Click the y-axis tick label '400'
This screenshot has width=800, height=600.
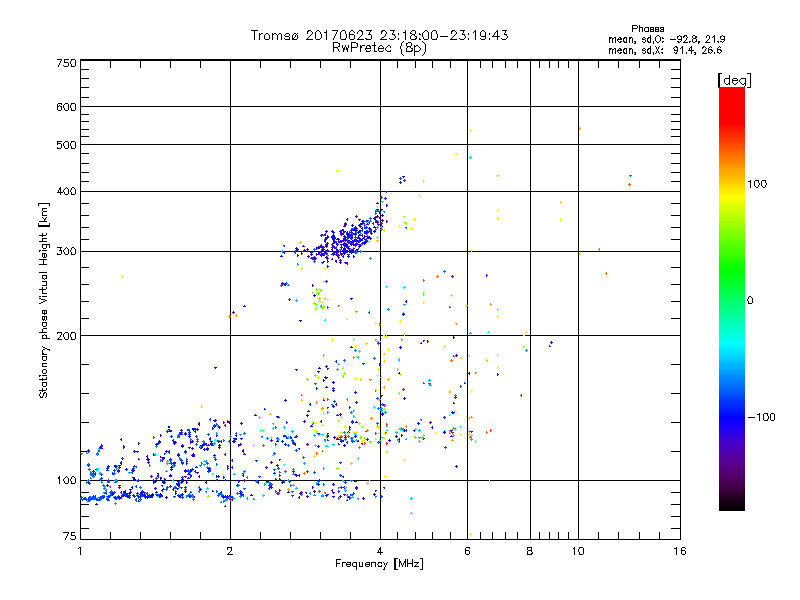(66, 191)
